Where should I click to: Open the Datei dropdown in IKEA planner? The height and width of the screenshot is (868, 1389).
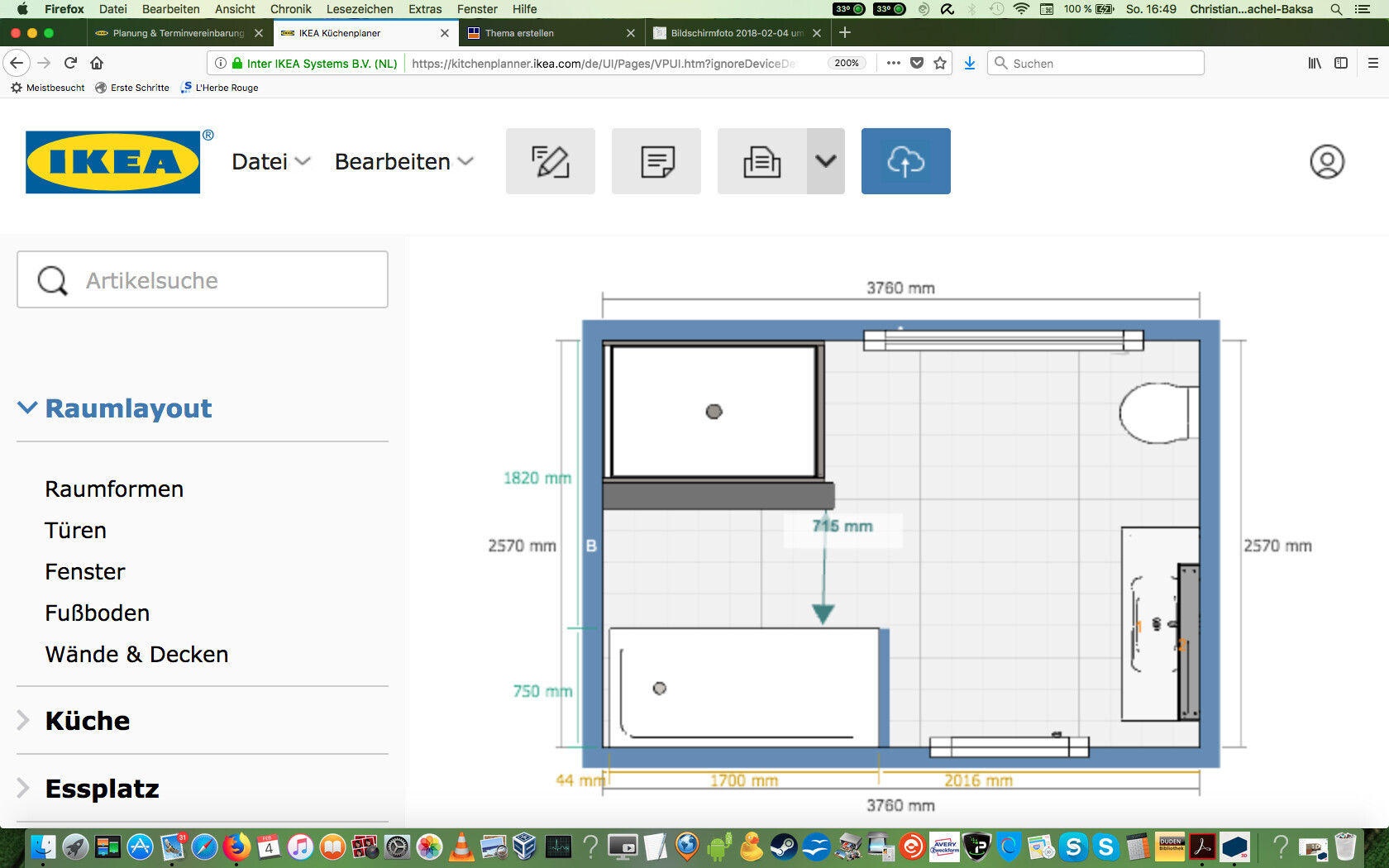(270, 162)
